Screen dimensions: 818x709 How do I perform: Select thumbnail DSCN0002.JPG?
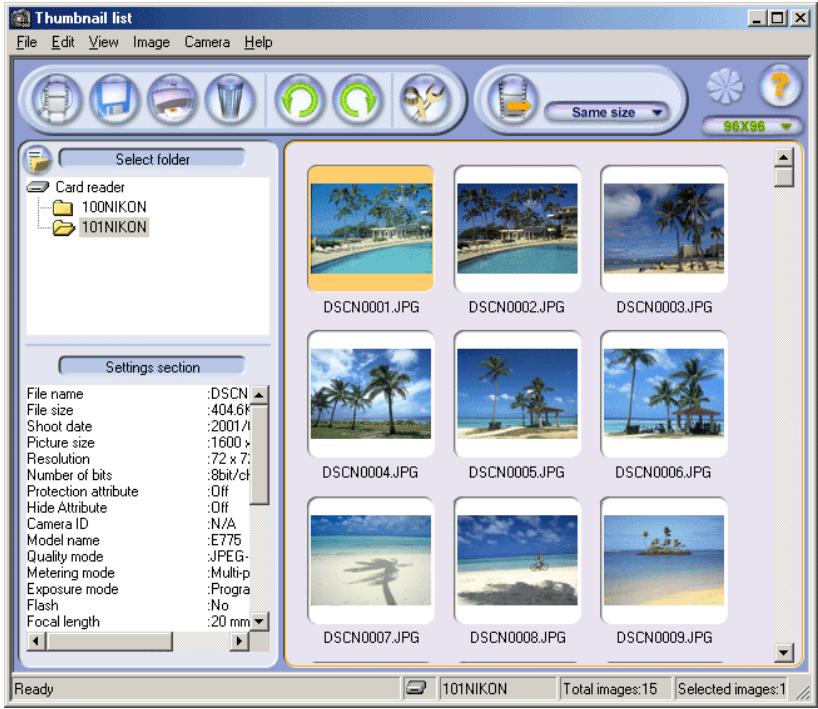[517, 228]
